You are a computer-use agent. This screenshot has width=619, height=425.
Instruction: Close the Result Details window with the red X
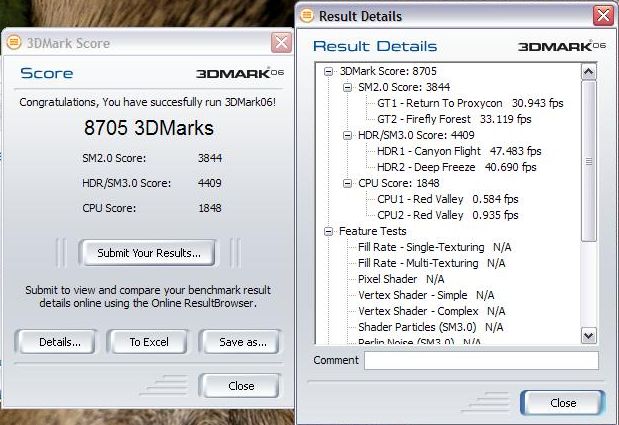pyautogui.click(x=603, y=16)
